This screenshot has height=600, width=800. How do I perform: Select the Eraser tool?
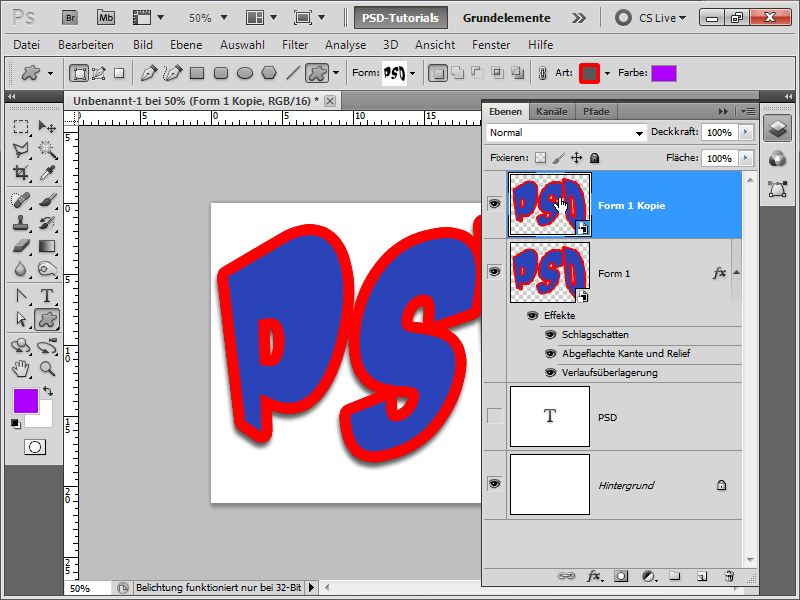pyautogui.click(x=21, y=246)
